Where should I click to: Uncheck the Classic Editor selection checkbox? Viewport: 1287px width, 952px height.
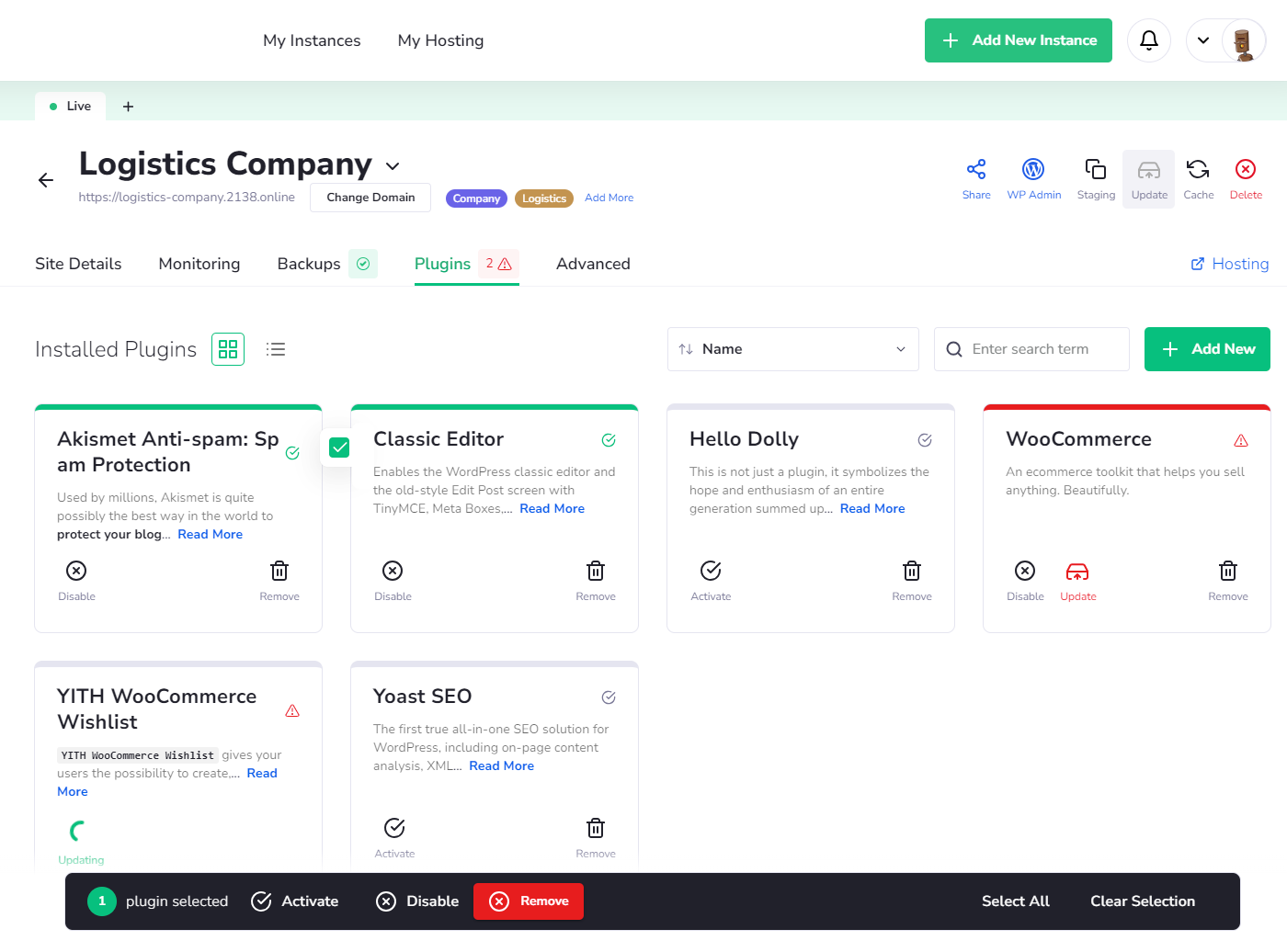click(339, 448)
